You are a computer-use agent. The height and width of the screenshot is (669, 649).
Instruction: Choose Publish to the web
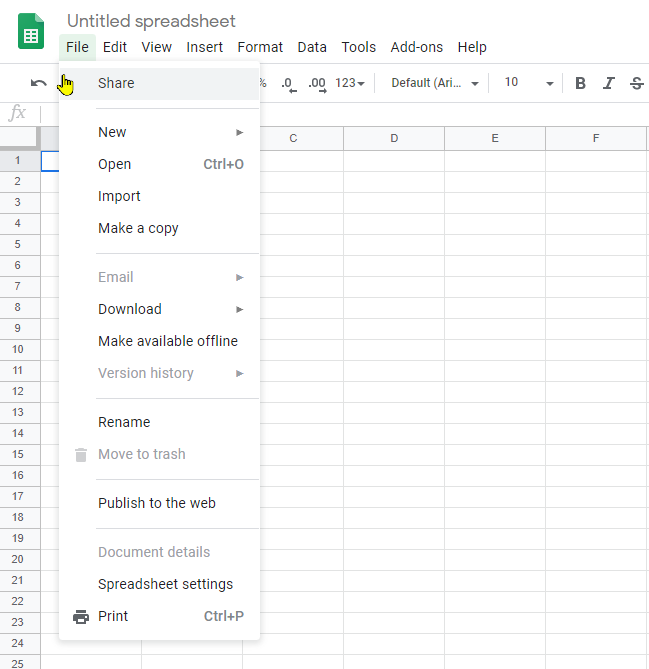coord(159,503)
